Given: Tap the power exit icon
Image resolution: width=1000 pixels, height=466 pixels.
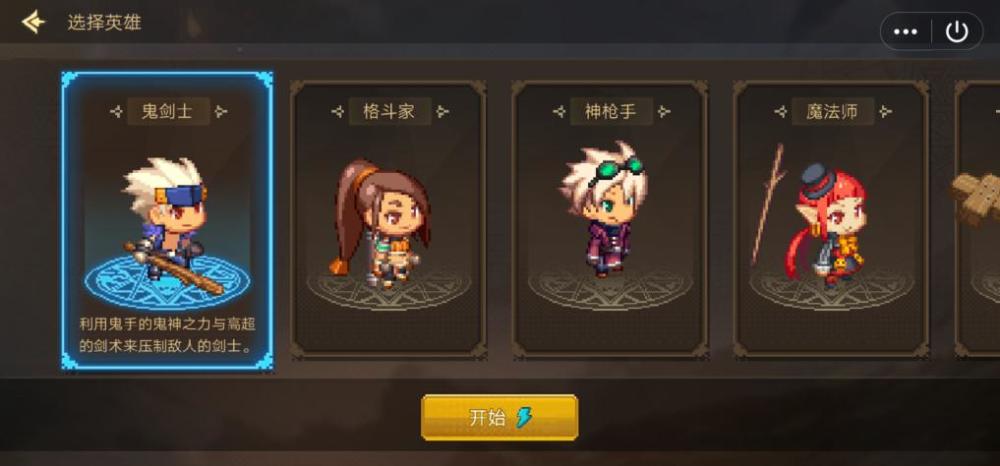Looking at the screenshot, I should pyautogui.click(x=957, y=31).
